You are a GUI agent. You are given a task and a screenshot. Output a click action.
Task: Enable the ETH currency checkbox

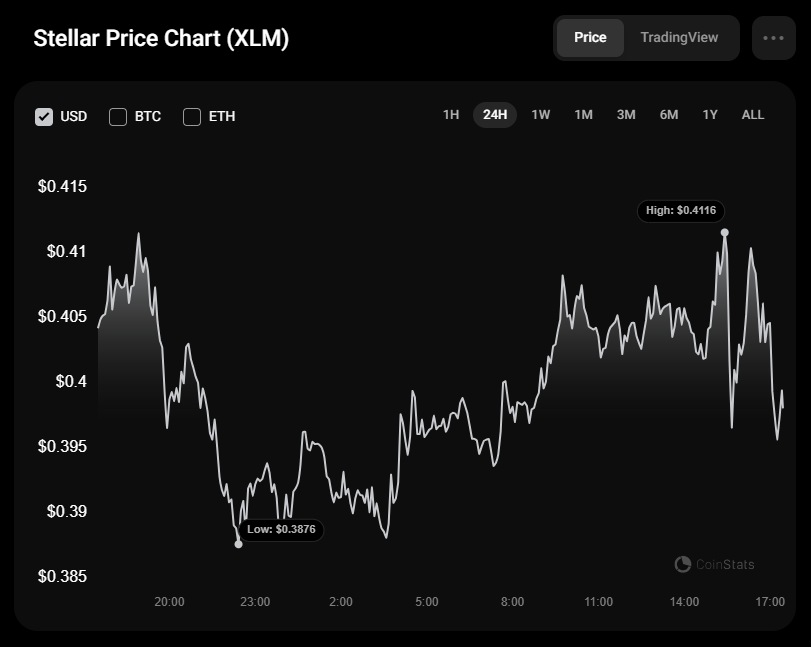[x=192, y=117]
